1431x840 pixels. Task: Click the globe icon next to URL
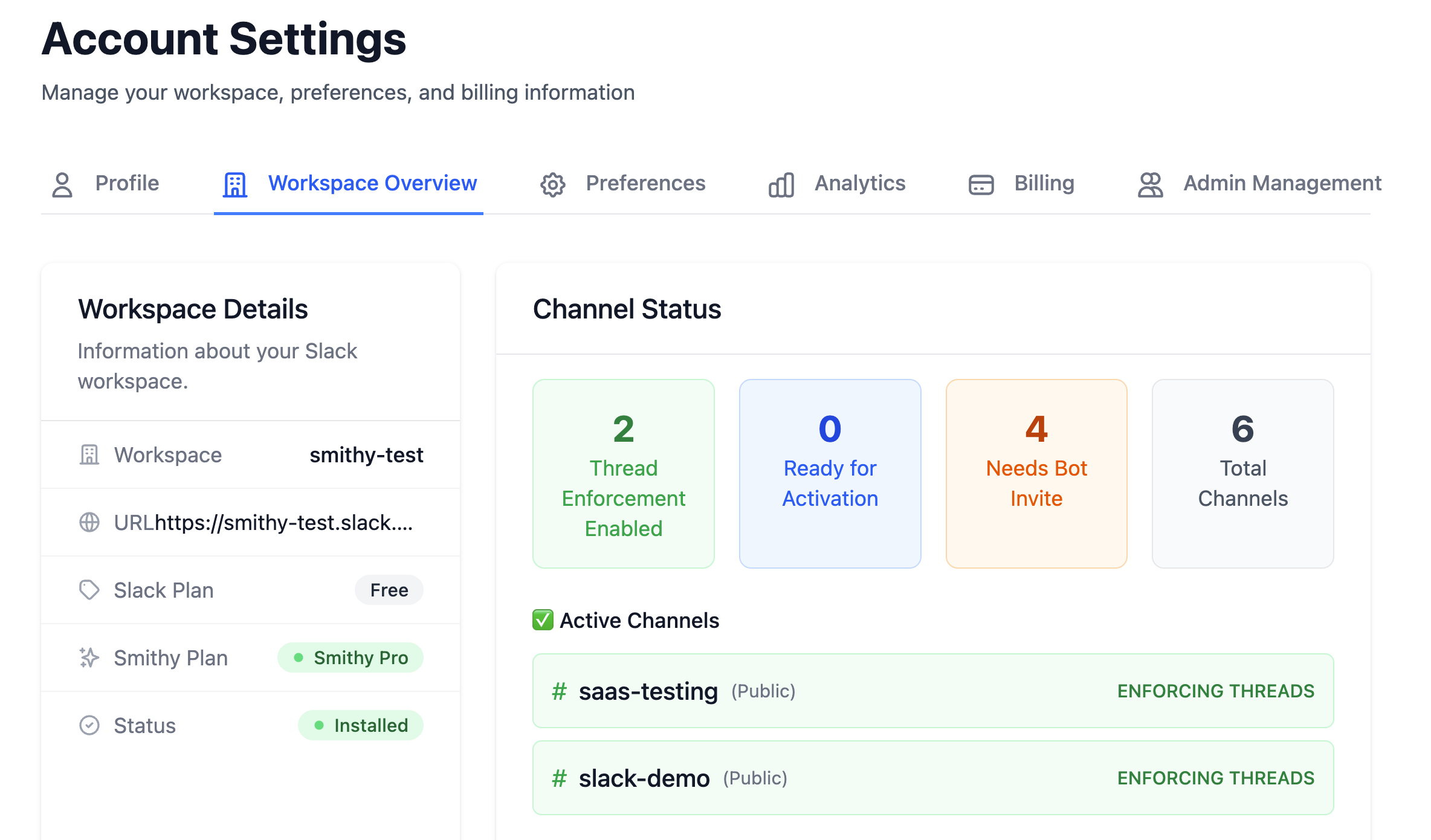tap(89, 522)
